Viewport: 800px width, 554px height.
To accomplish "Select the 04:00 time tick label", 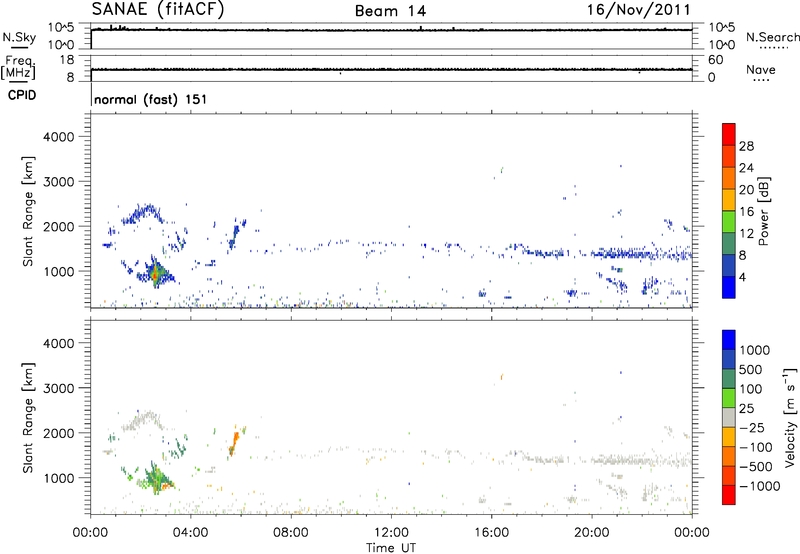I will 190,533.
